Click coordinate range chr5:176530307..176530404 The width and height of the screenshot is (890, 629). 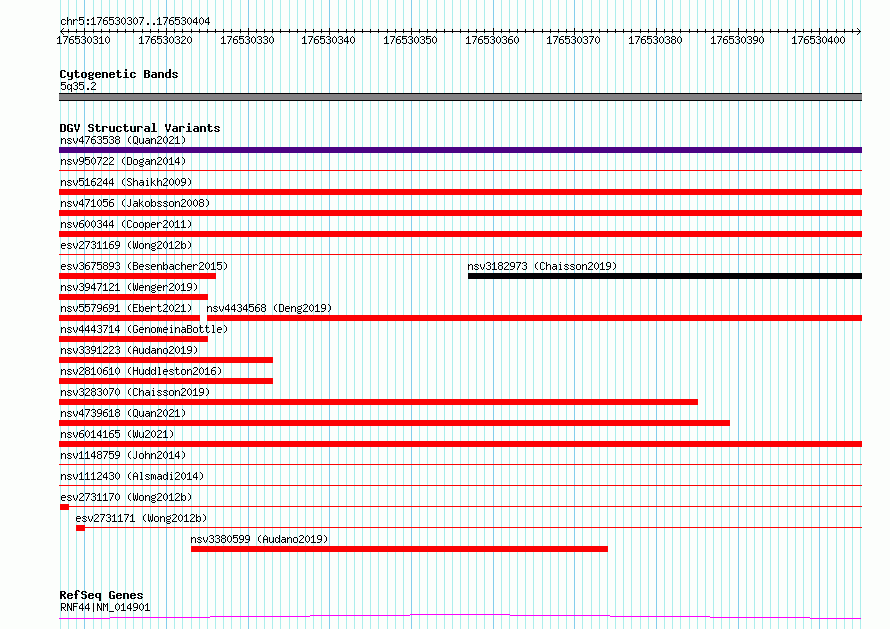(x=135, y=21)
